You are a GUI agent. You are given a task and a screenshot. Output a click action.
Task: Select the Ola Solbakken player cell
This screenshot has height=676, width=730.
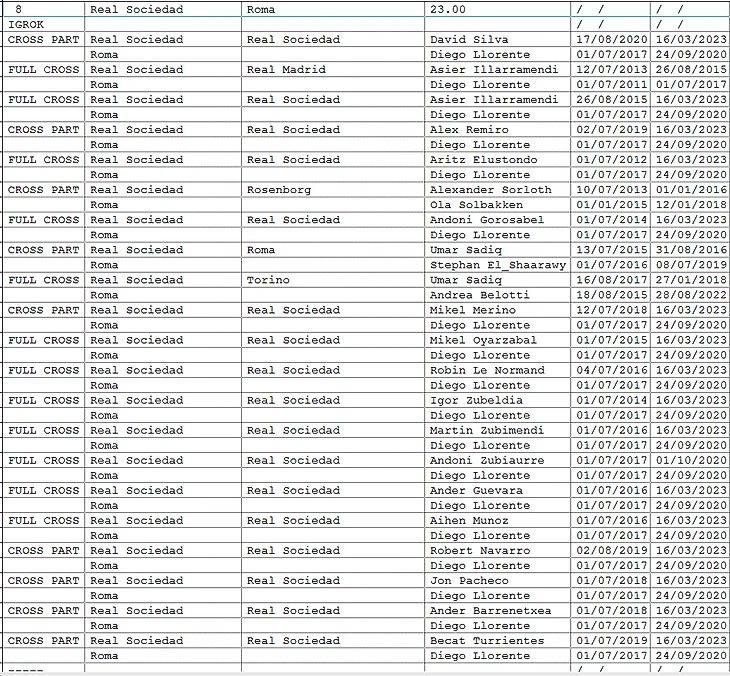pyautogui.click(x=497, y=205)
